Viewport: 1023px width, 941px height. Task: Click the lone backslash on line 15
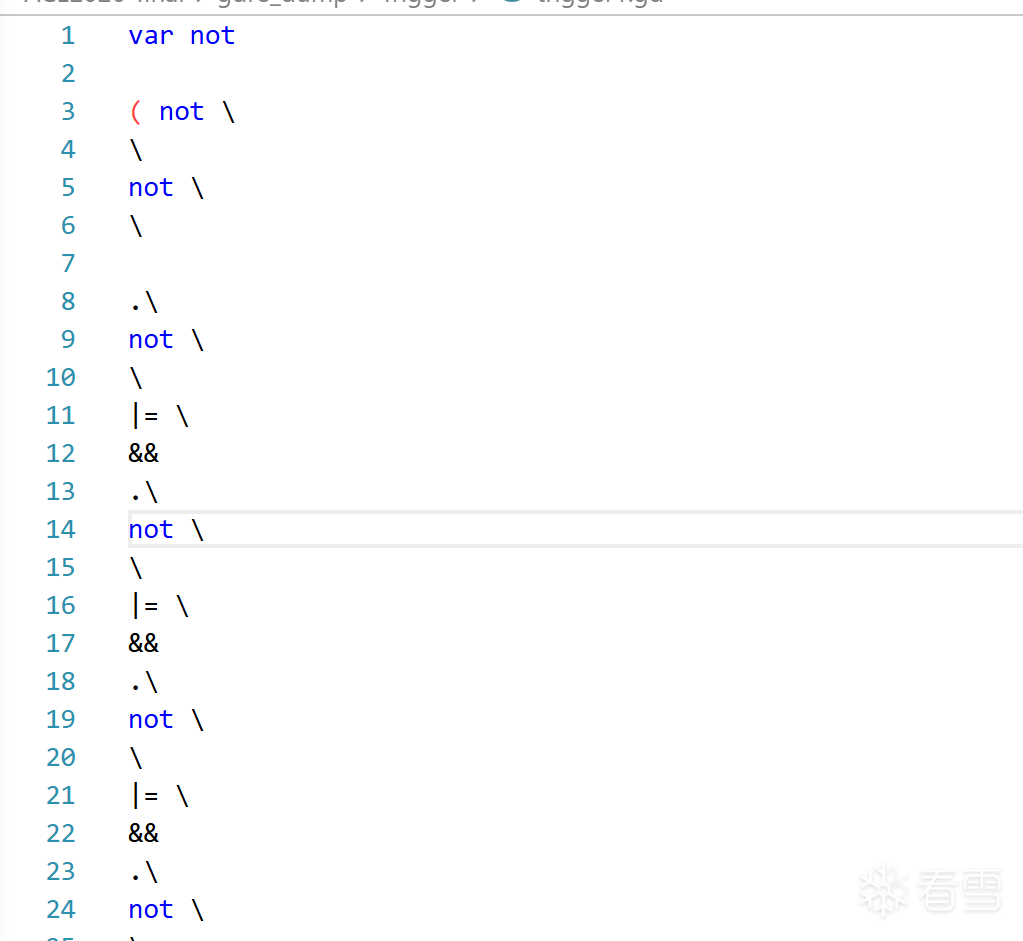pyautogui.click(x=136, y=568)
